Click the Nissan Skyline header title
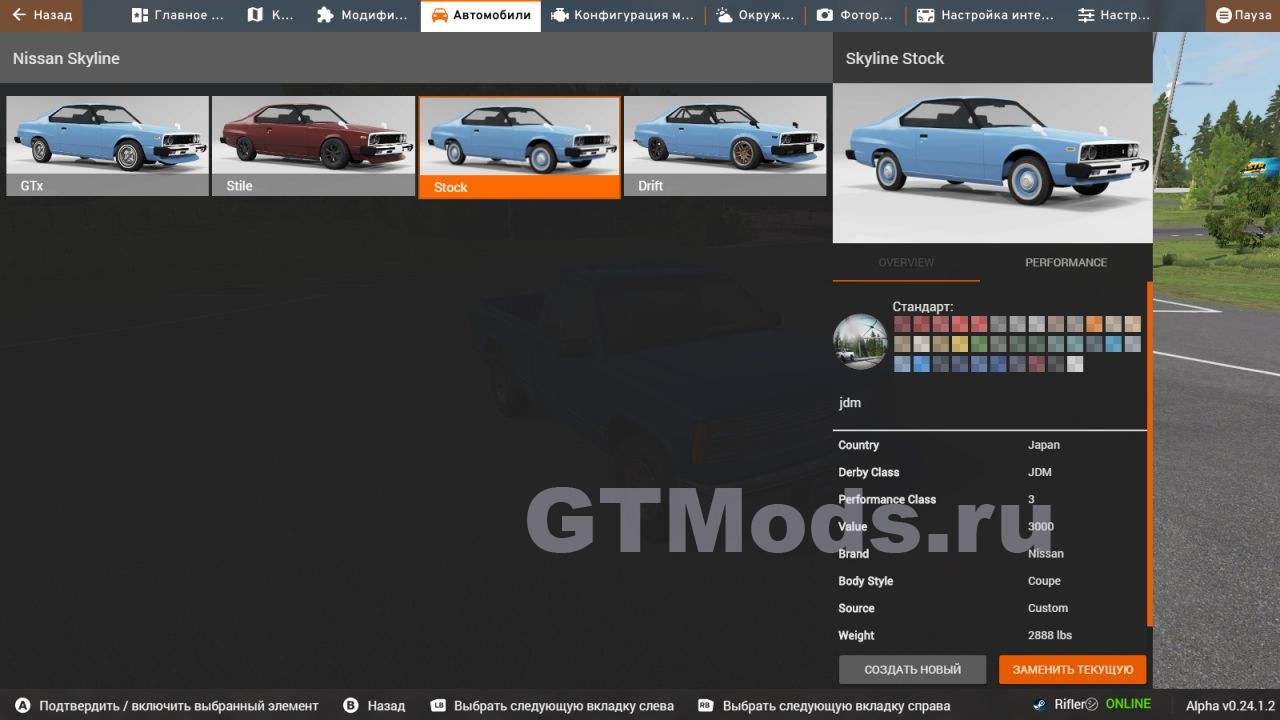1280x720 pixels. 66,58
